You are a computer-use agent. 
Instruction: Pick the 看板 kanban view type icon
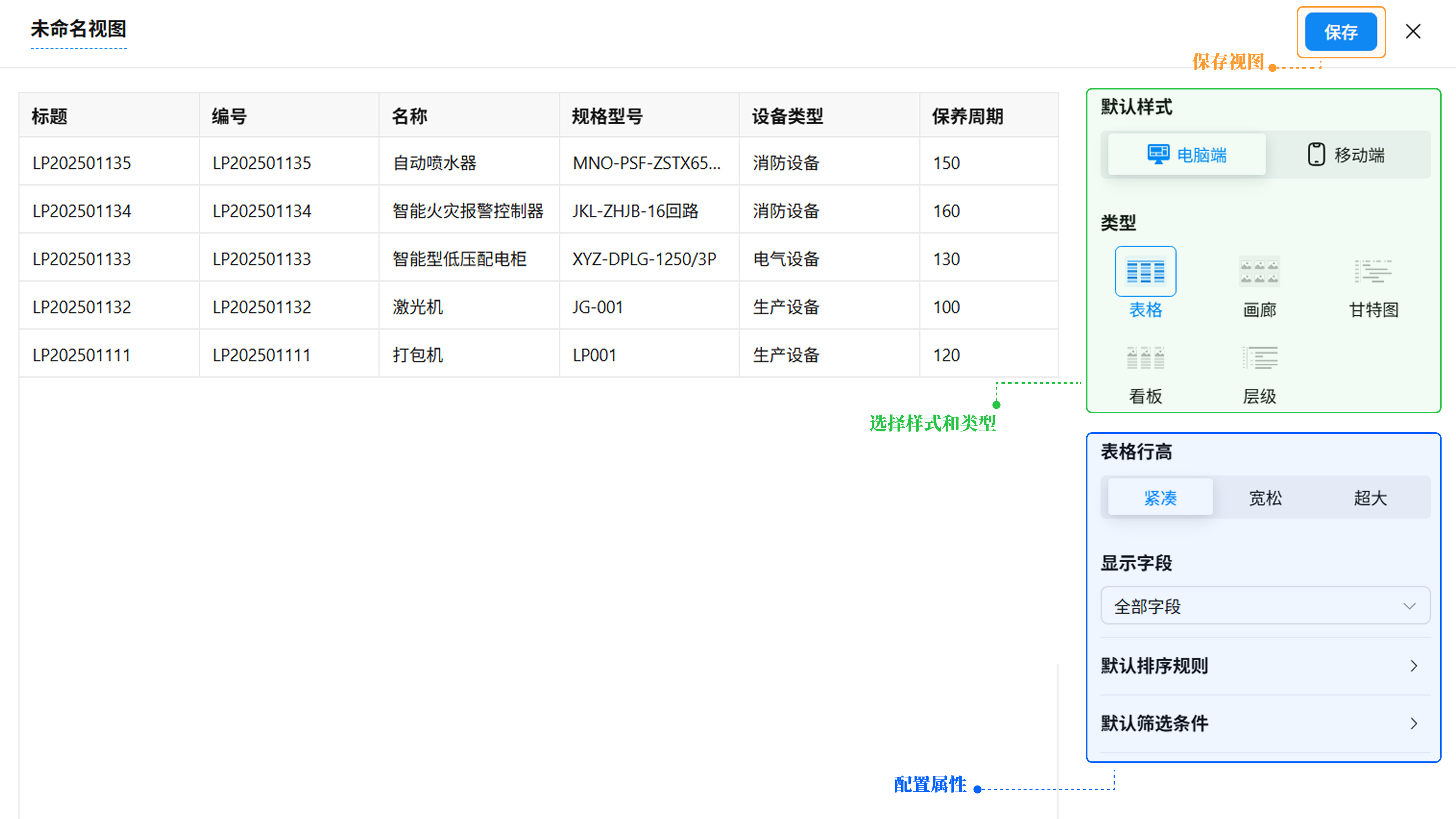pos(1145,357)
